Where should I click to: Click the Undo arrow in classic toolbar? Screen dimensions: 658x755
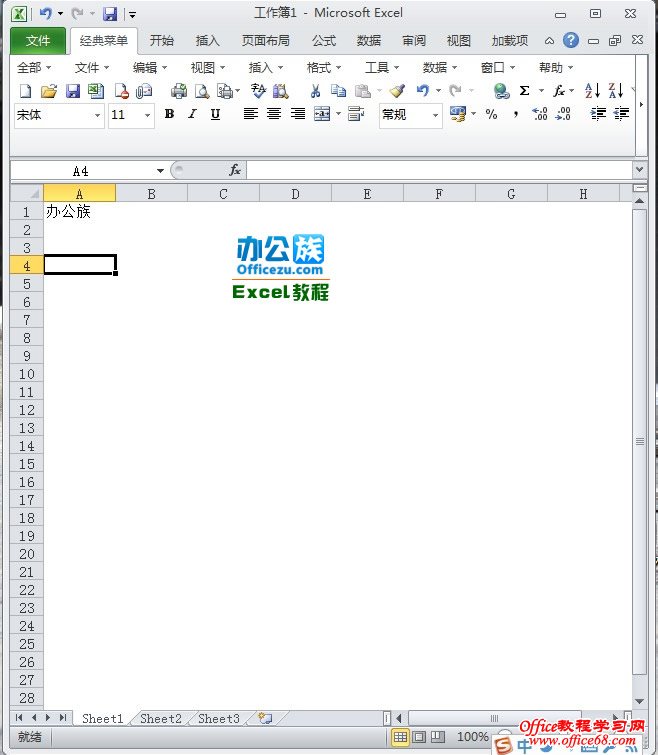[x=423, y=91]
